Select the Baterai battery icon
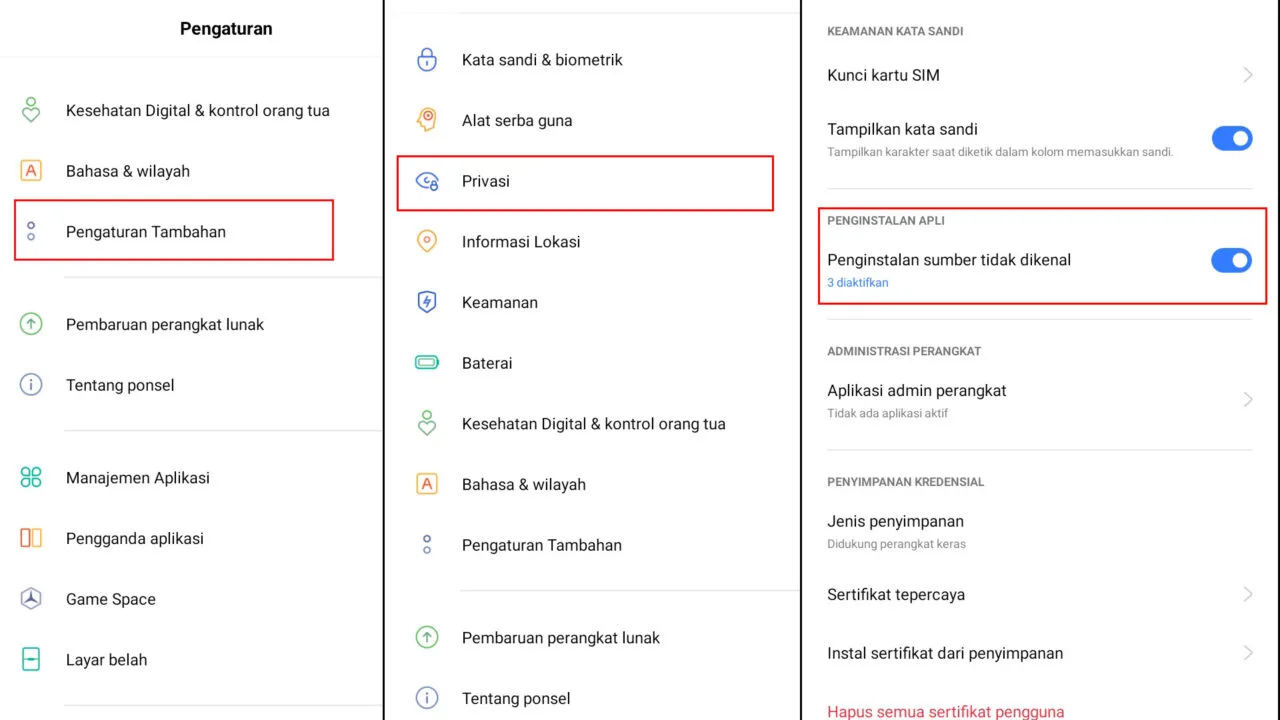Viewport: 1280px width, 720px height. click(x=427, y=363)
